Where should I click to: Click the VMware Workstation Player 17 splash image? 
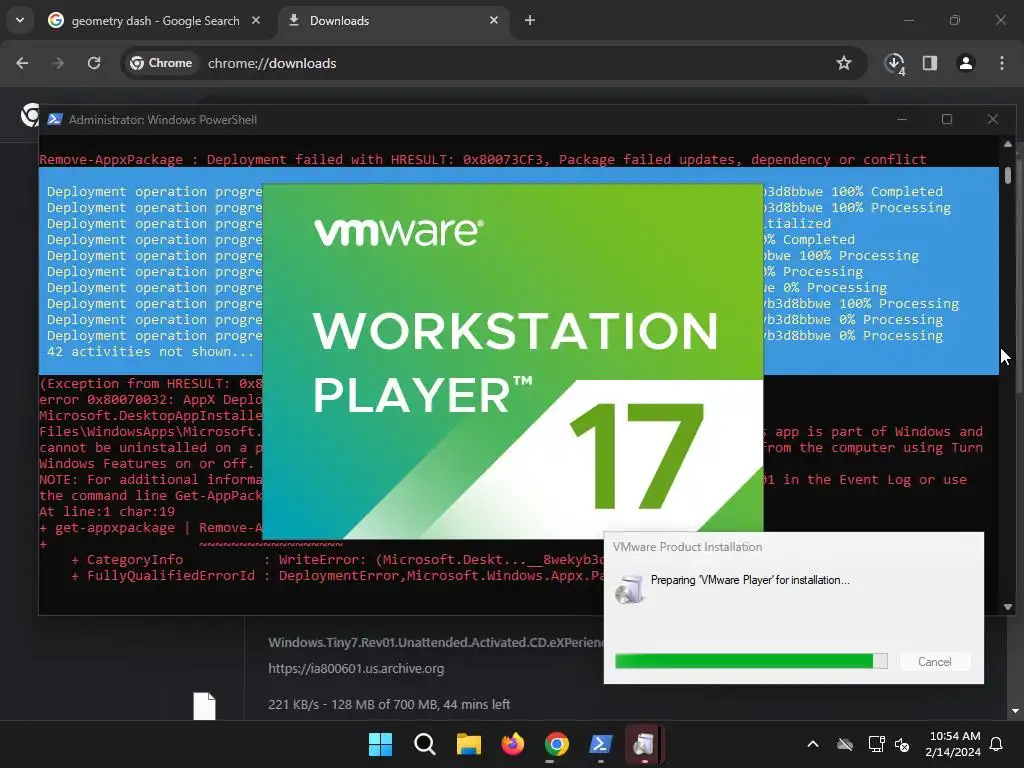click(513, 361)
